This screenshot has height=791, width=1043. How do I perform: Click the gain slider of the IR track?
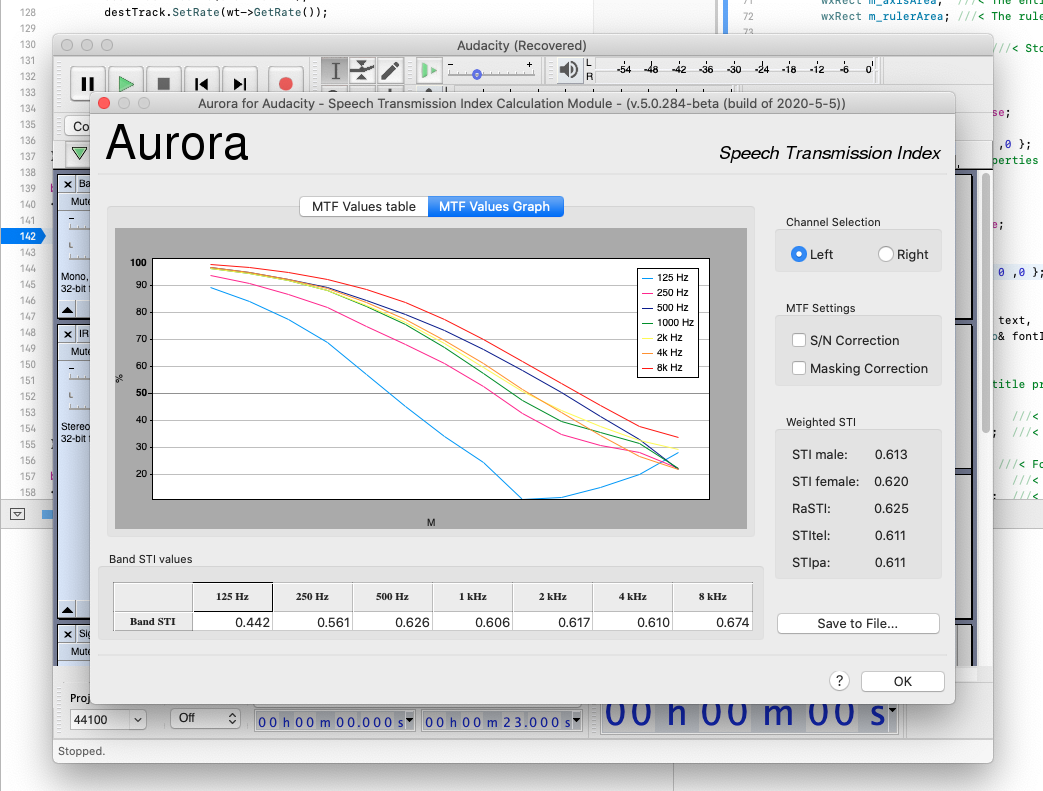78,375
